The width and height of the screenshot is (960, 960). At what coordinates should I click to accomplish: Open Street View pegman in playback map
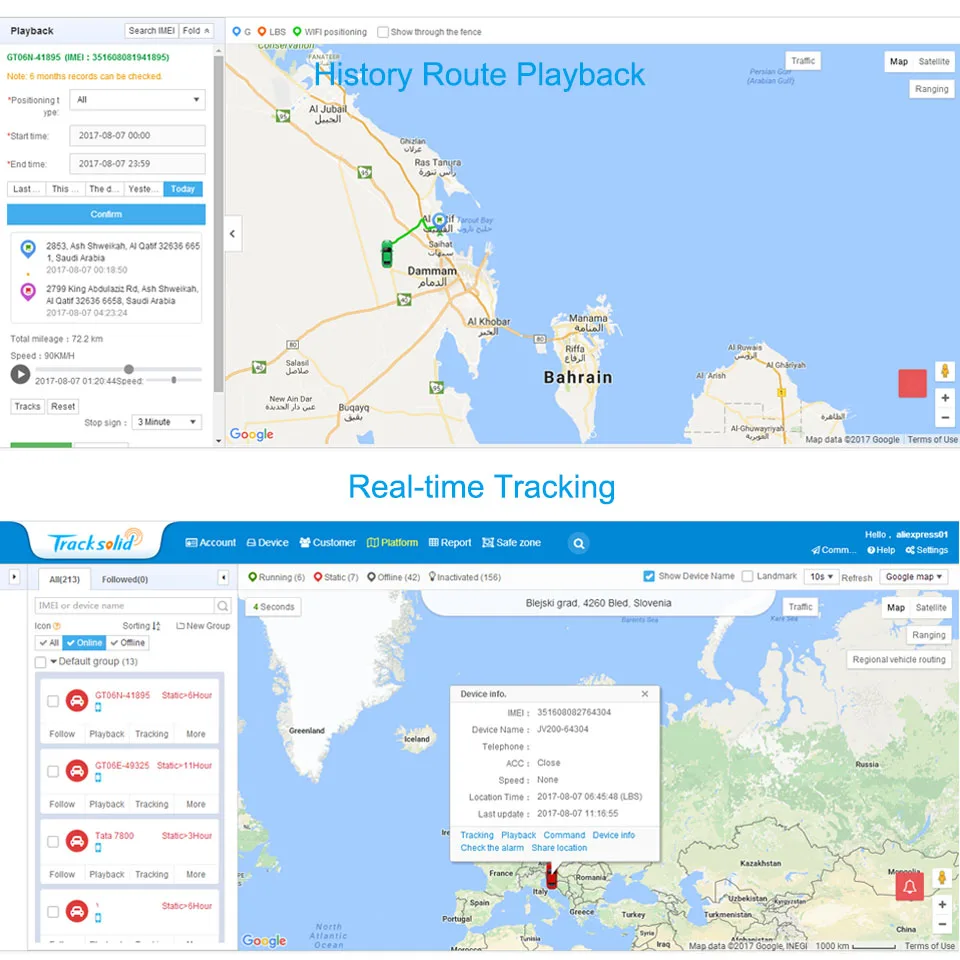point(945,370)
